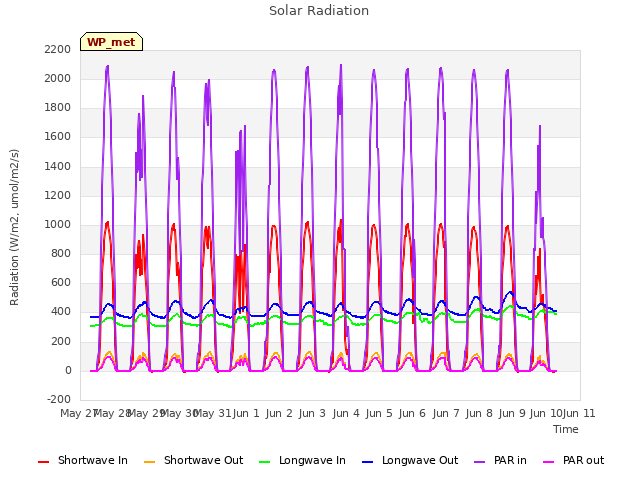
Task: Click the red Shortwave In color swatch
Action: (x=43, y=462)
